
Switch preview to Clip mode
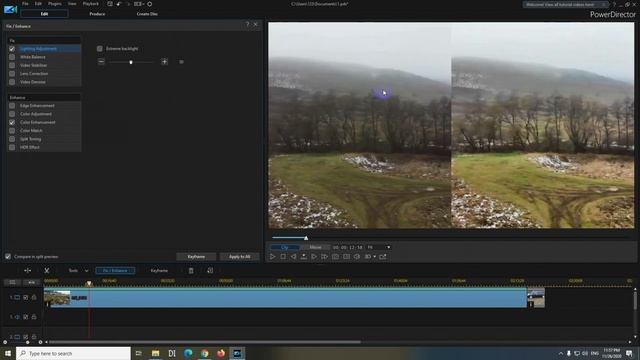click(284, 247)
